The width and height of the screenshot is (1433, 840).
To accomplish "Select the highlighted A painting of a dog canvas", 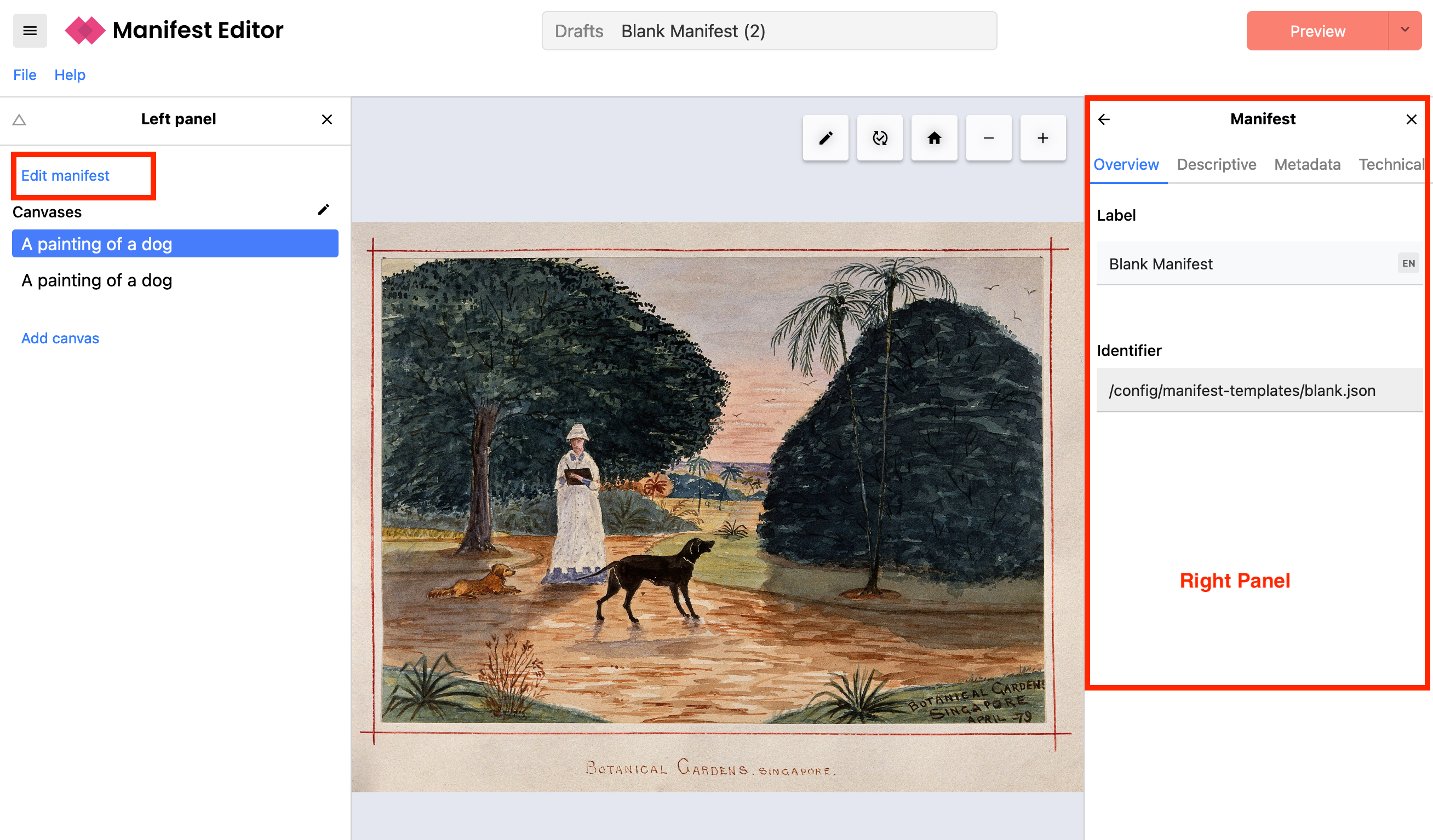I will pos(175,244).
